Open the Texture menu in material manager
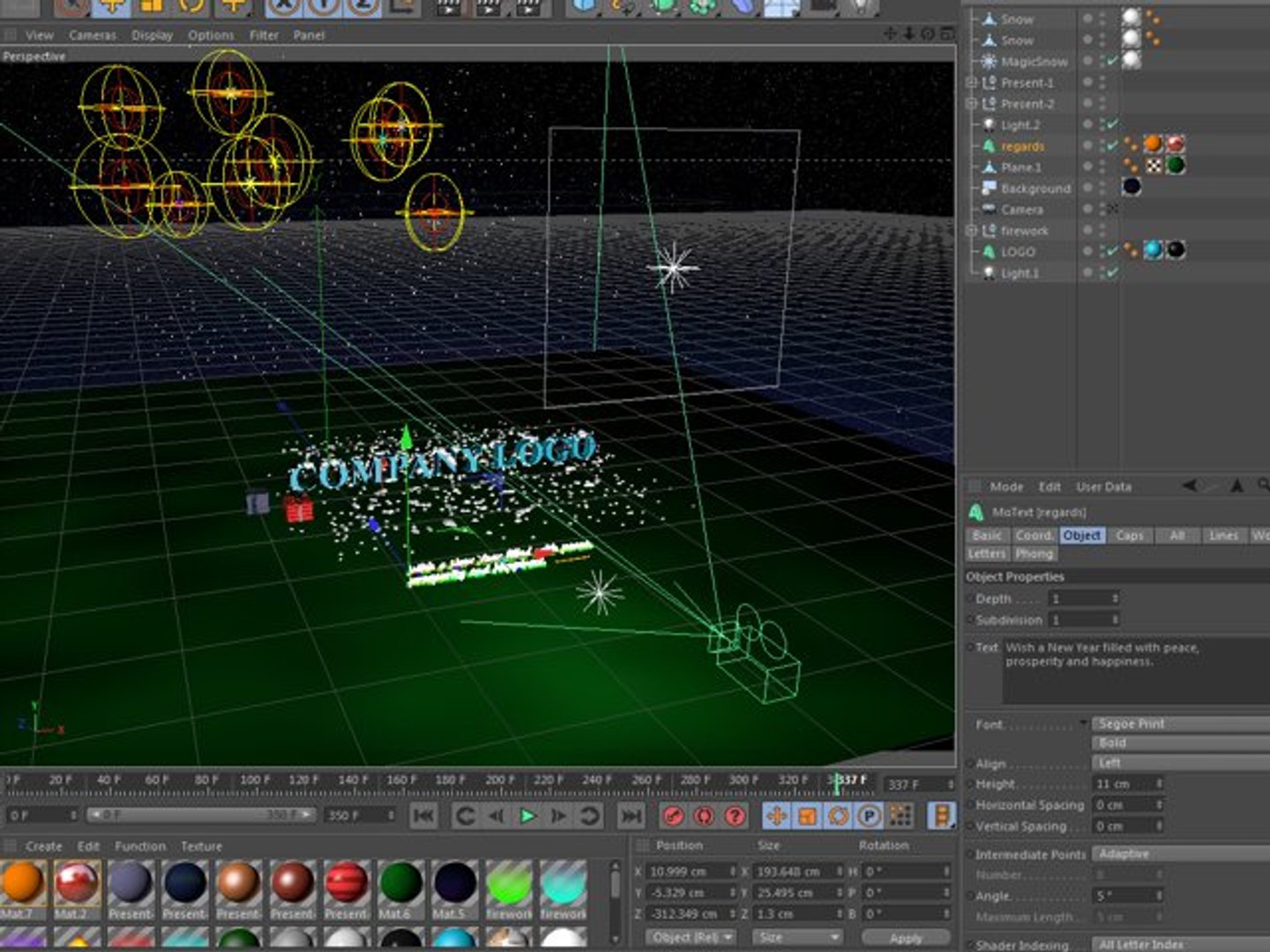Screen dimensions: 1270x952 coord(201,846)
